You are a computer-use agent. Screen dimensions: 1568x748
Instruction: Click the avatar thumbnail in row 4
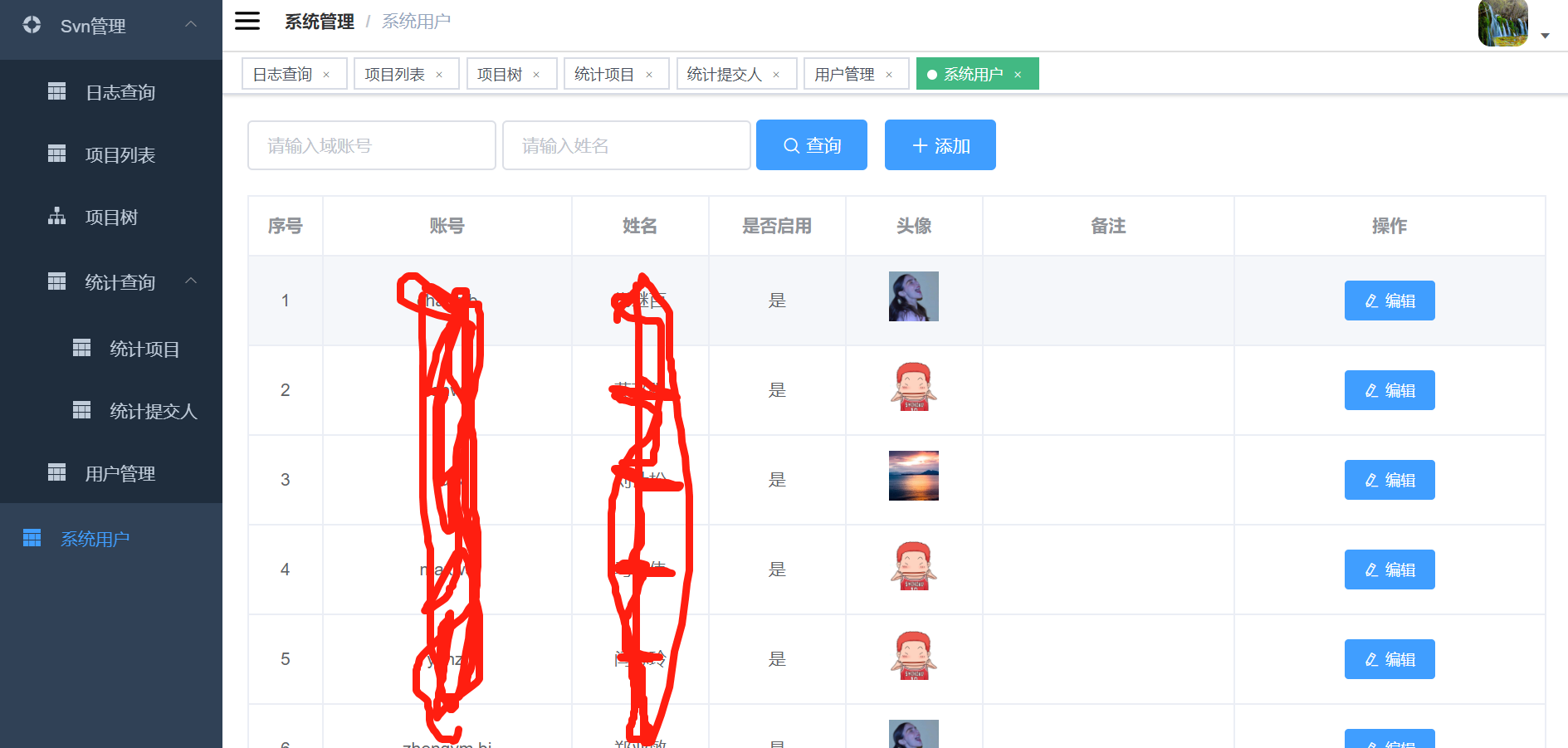point(914,565)
